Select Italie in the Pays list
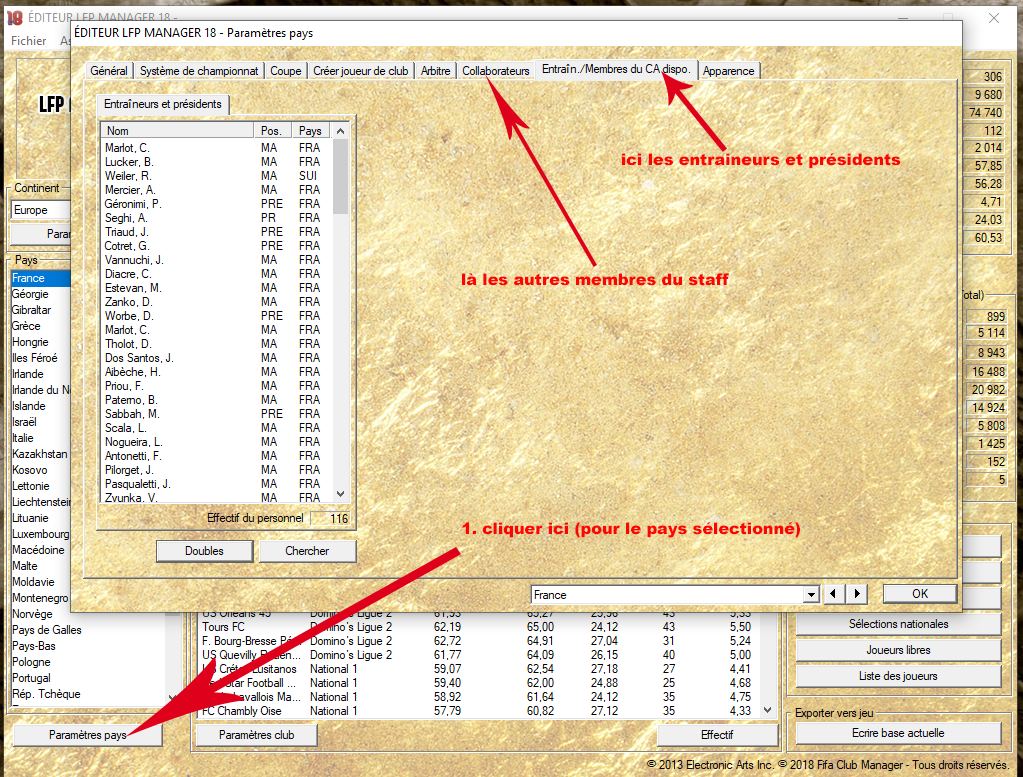The height and width of the screenshot is (777, 1023). tap(23, 438)
